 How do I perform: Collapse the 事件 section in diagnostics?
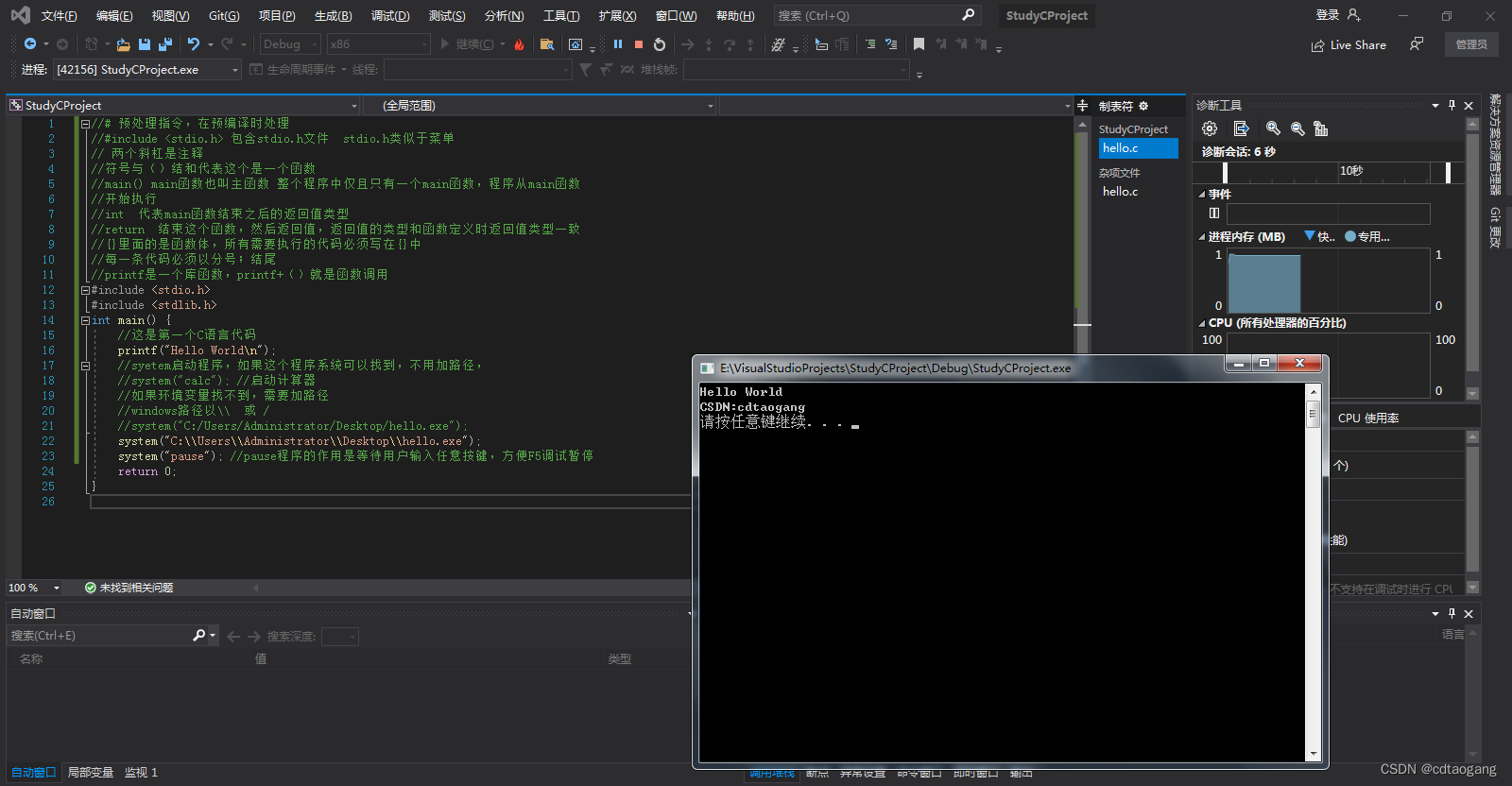[1202, 194]
